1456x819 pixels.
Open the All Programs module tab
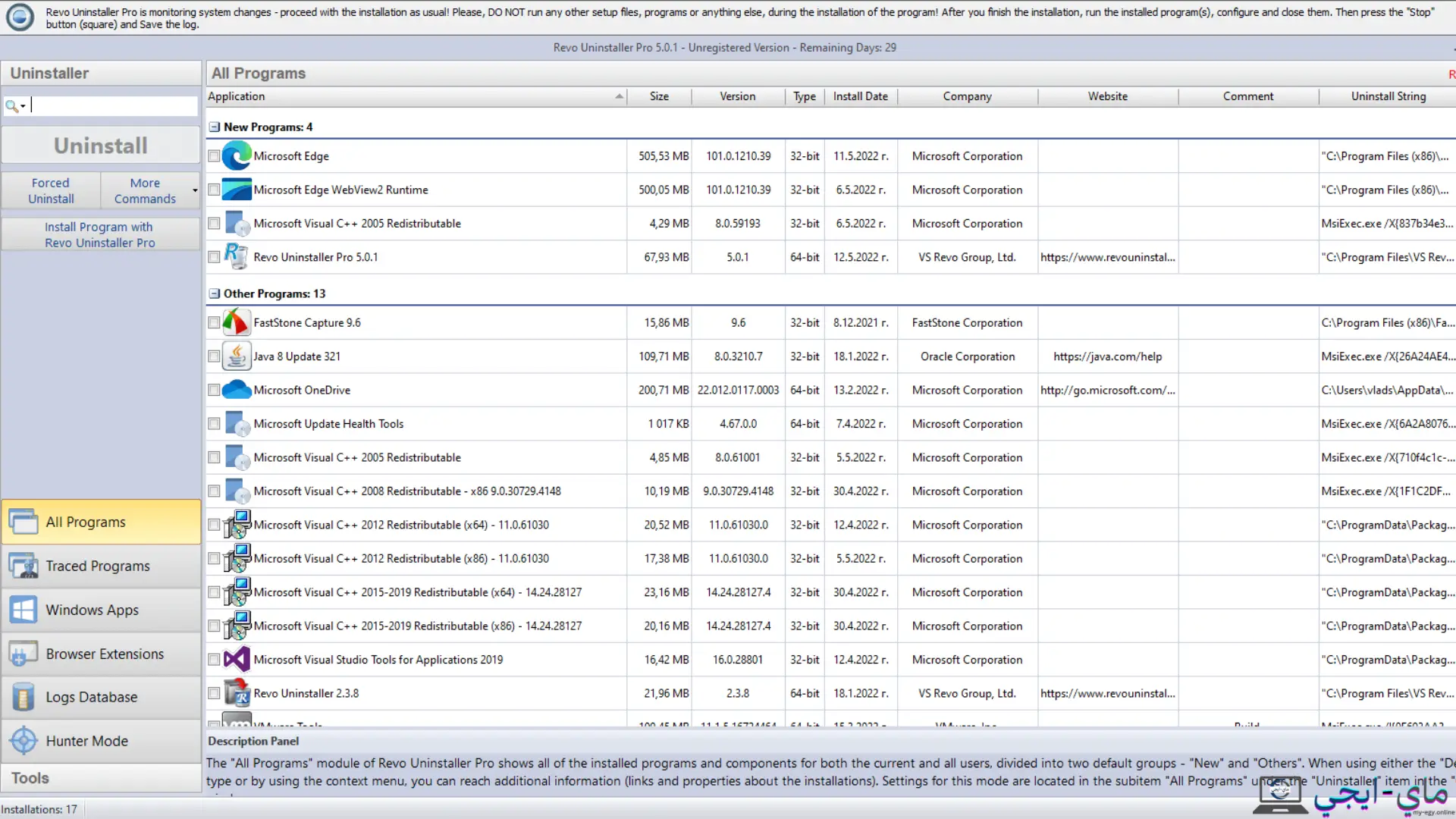101,522
